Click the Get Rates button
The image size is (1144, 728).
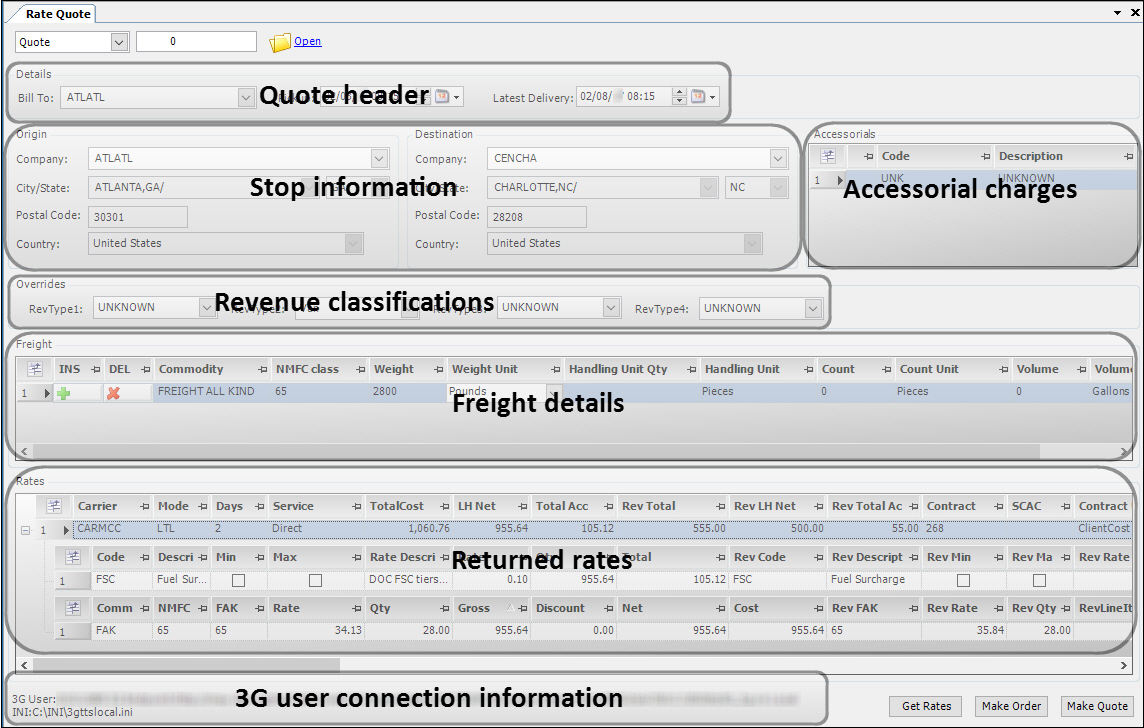pyautogui.click(x=926, y=706)
